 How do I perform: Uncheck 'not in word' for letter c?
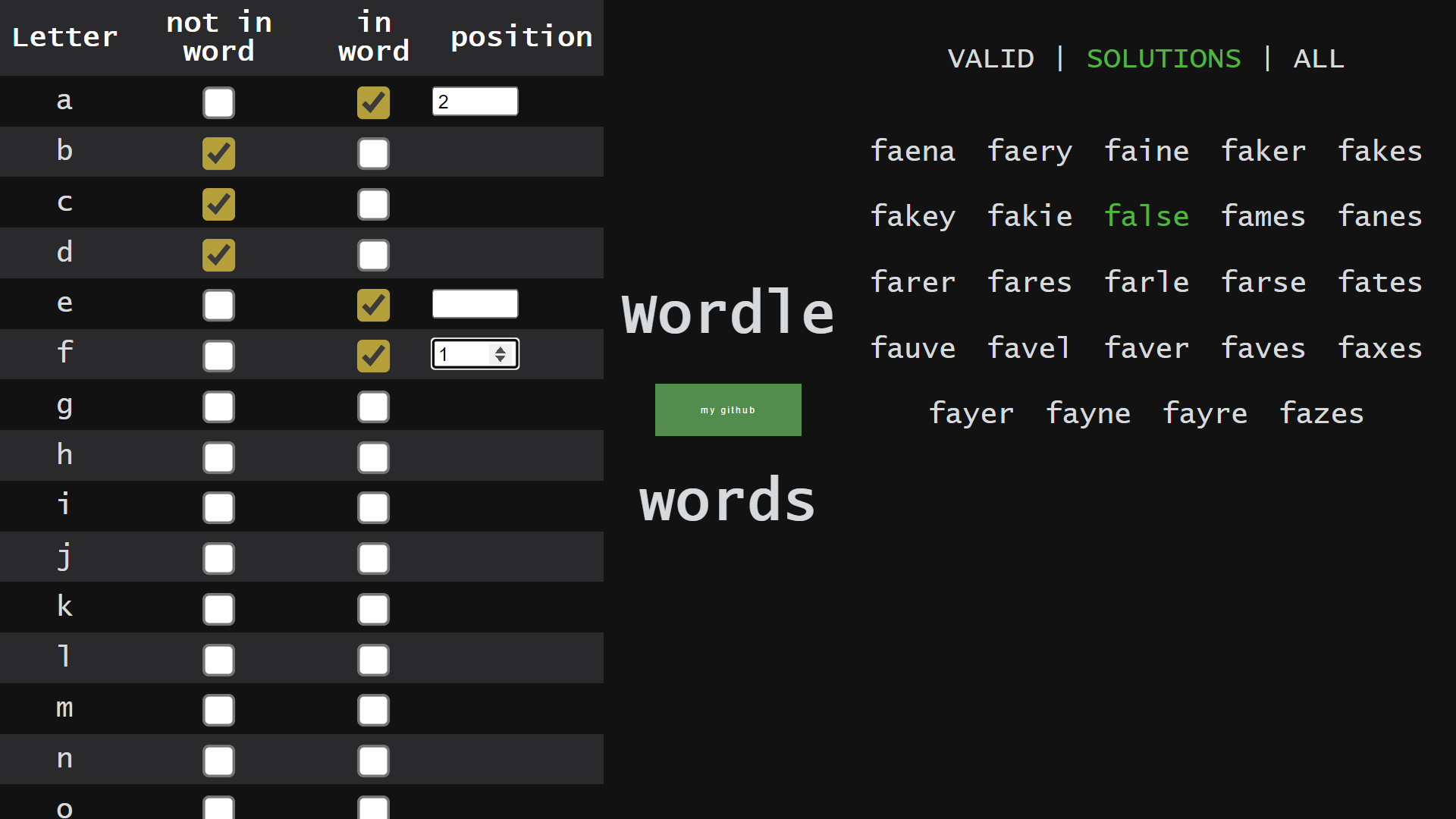[218, 204]
